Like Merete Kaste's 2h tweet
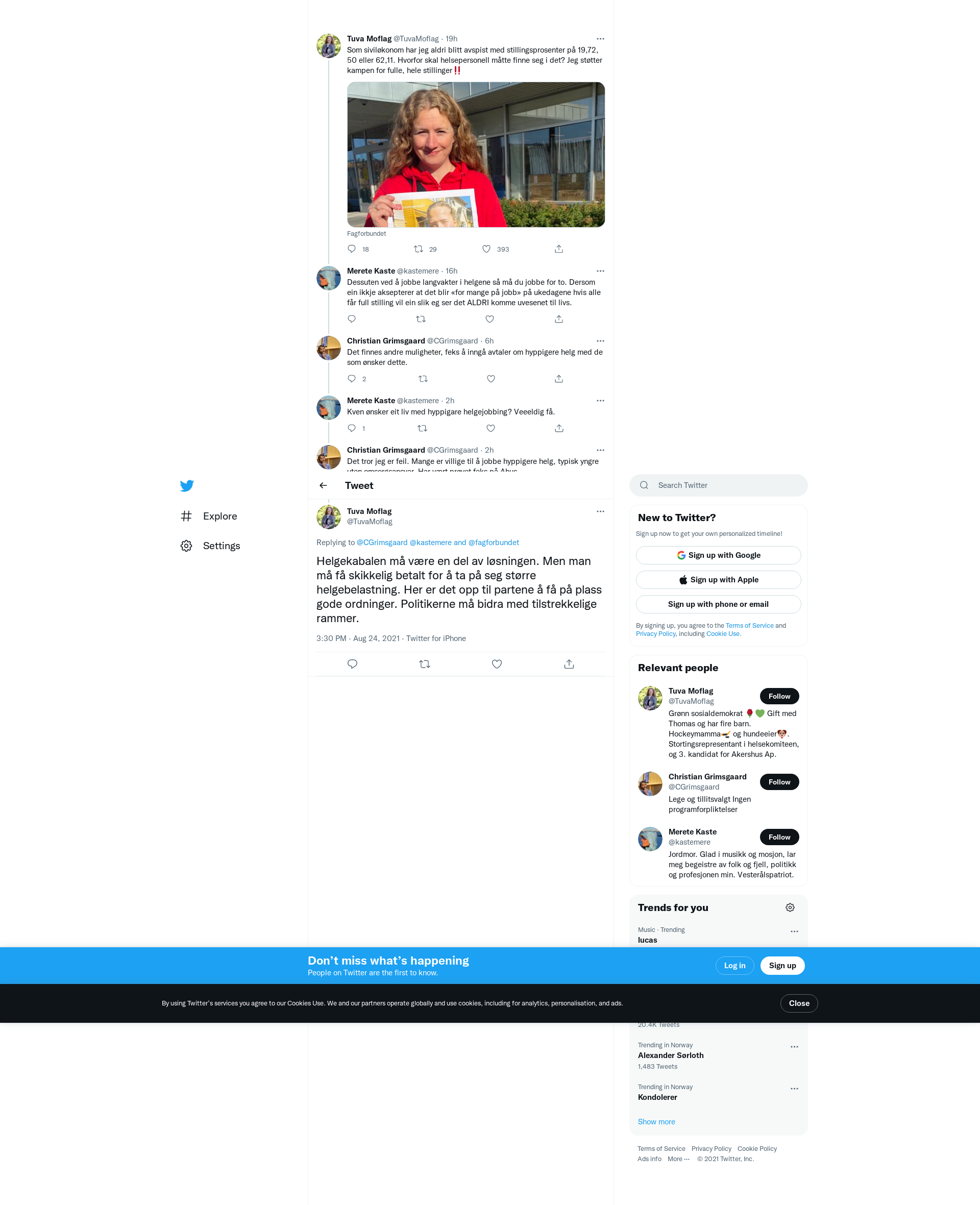Screen dimensions: 980x1205 (x=491, y=428)
